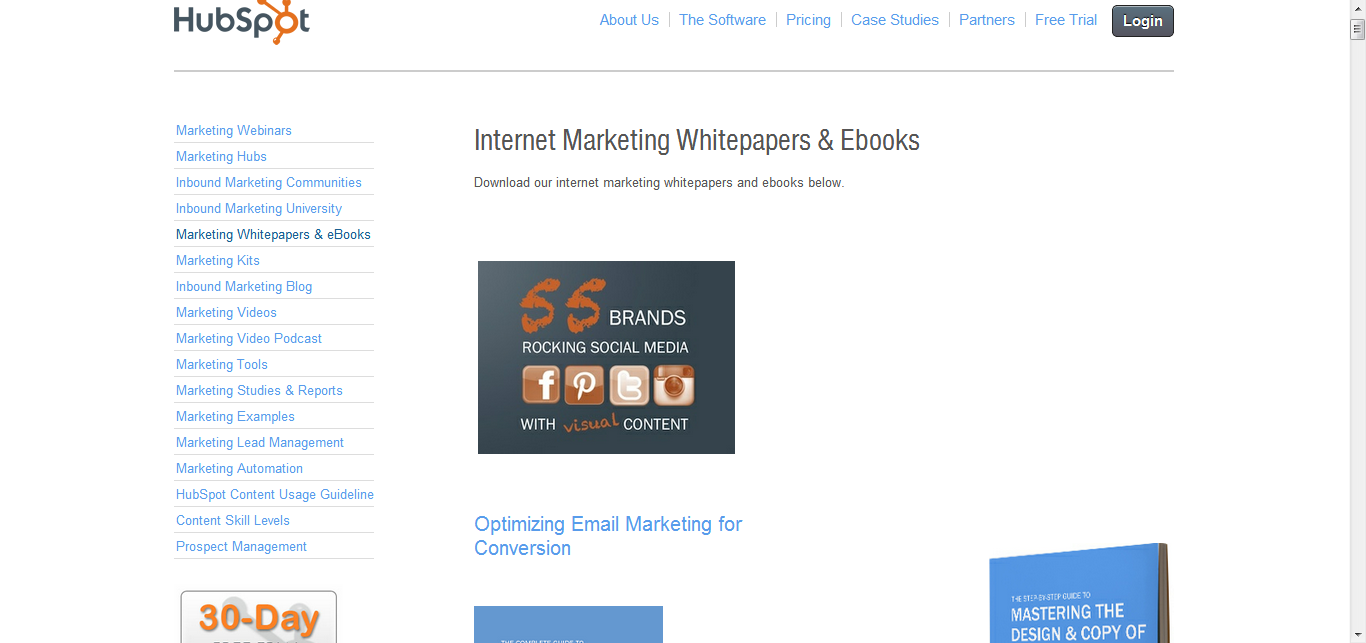Click the Instagram icon in the banner
This screenshot has width=1366, height=643.
tap(673, 385)
